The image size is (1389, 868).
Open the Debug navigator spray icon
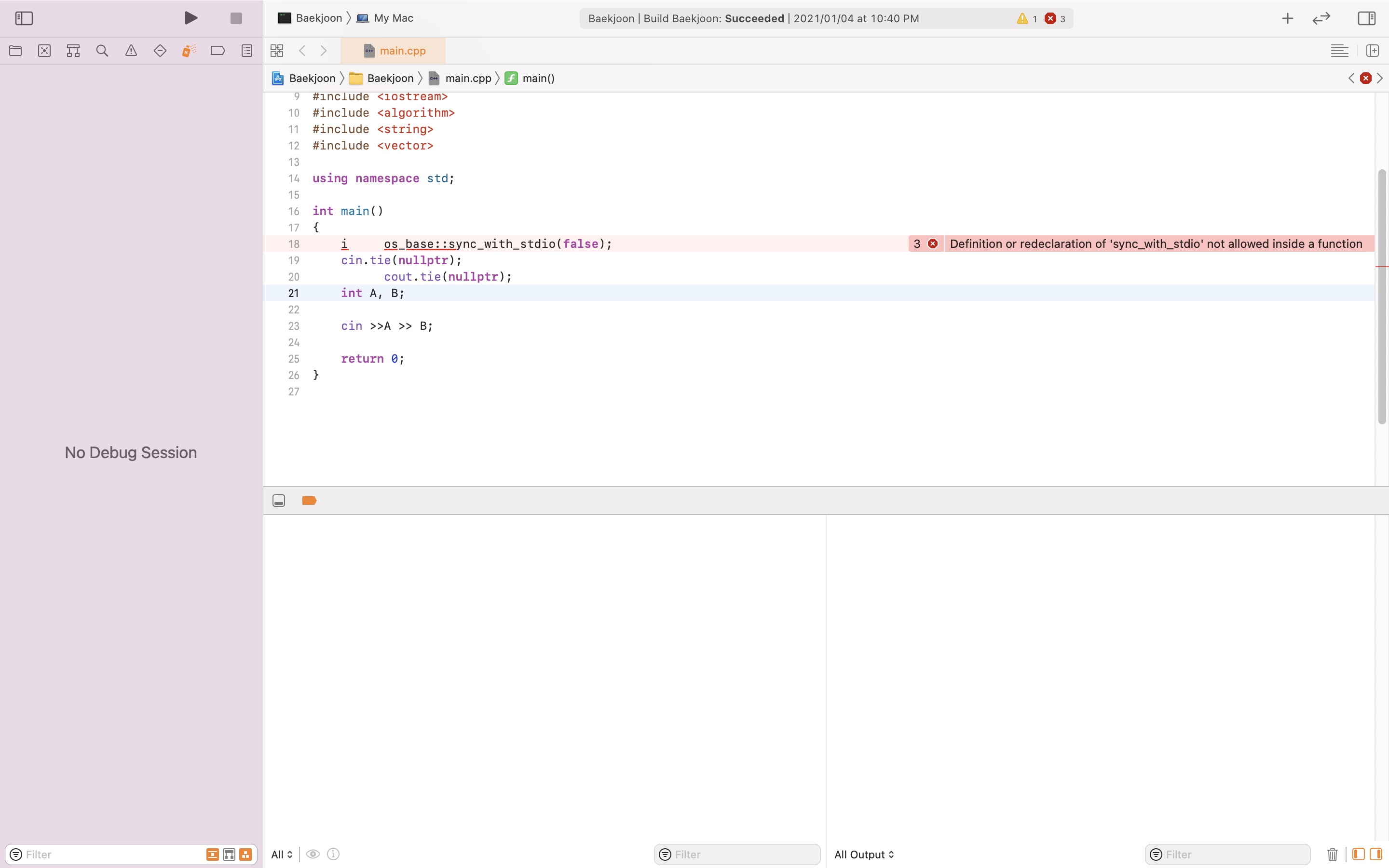point(189,51)
